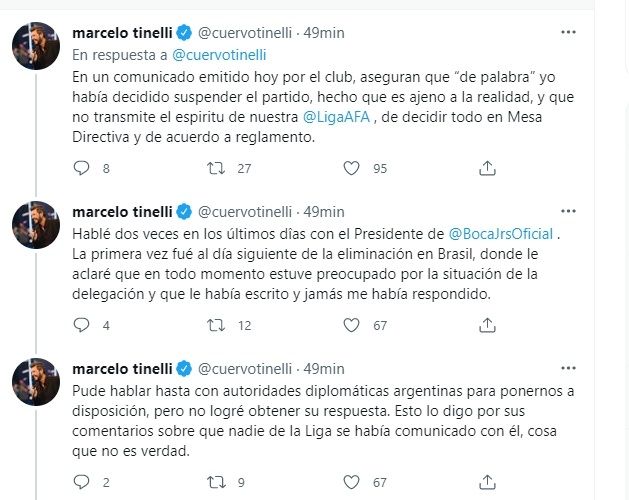
Task: Open more options on the third tweet
Action: tap(568, 369)
